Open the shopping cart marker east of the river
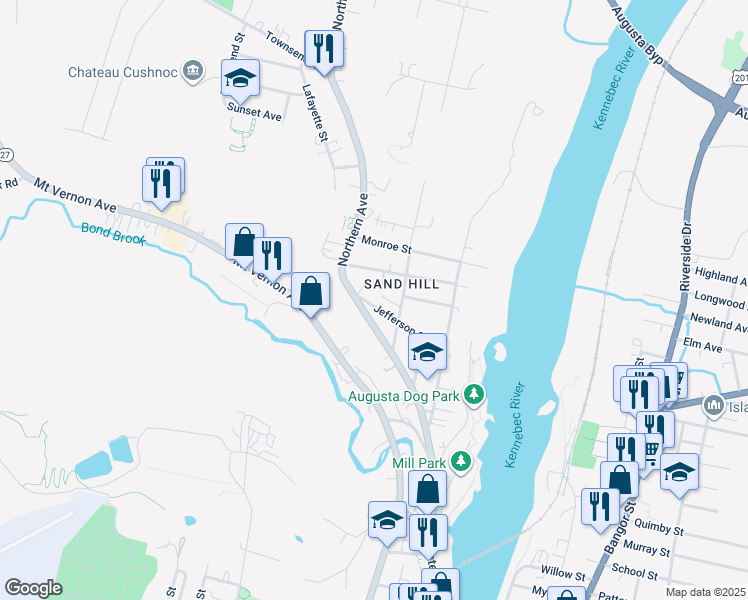 [652, 452]
